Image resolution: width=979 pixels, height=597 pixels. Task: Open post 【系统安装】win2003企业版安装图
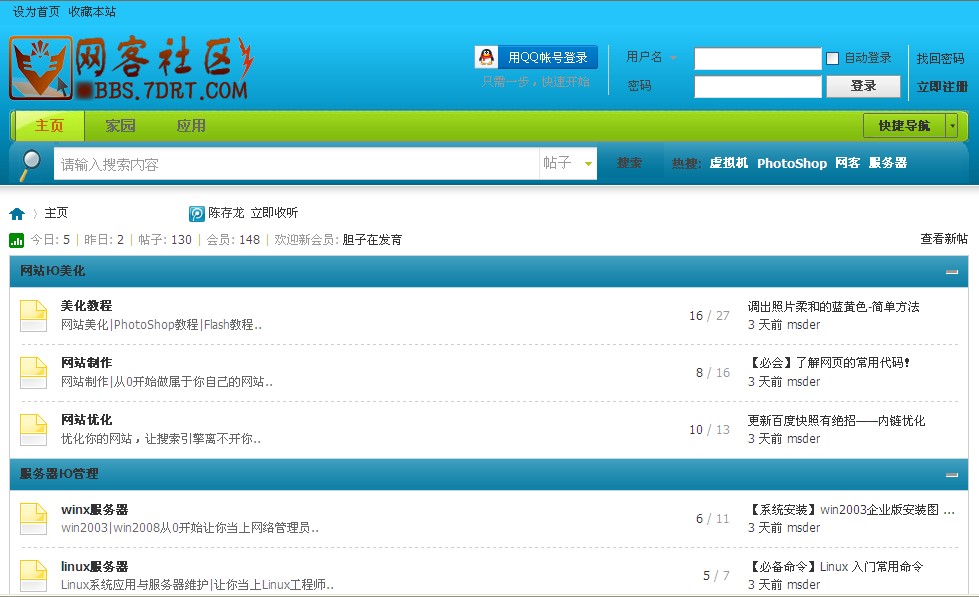pyautogui.click(x=851, y=510)
